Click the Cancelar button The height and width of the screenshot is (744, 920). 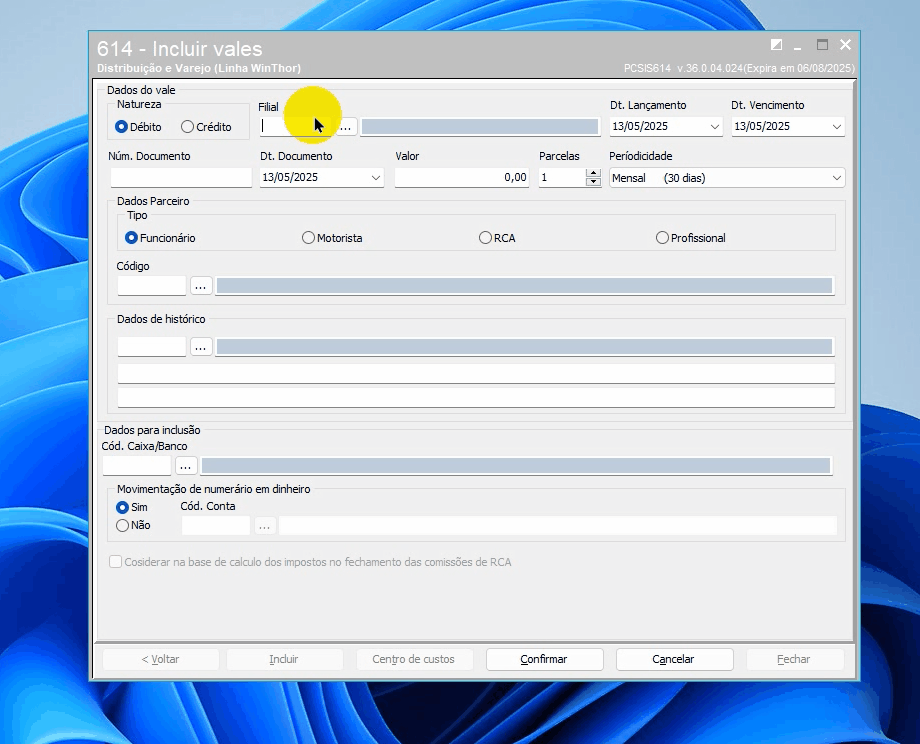tap(674, 659)
